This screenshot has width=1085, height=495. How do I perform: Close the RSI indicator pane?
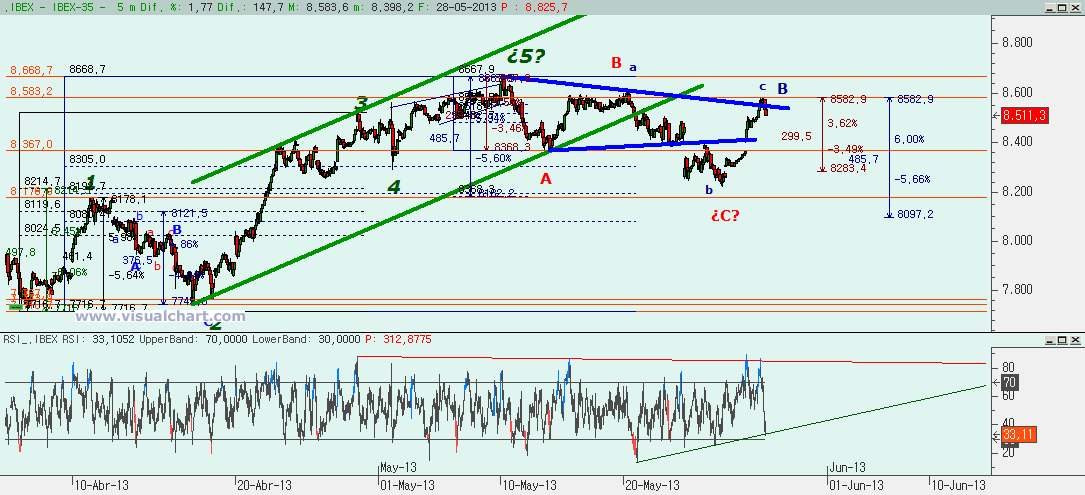click(1073, 339)
